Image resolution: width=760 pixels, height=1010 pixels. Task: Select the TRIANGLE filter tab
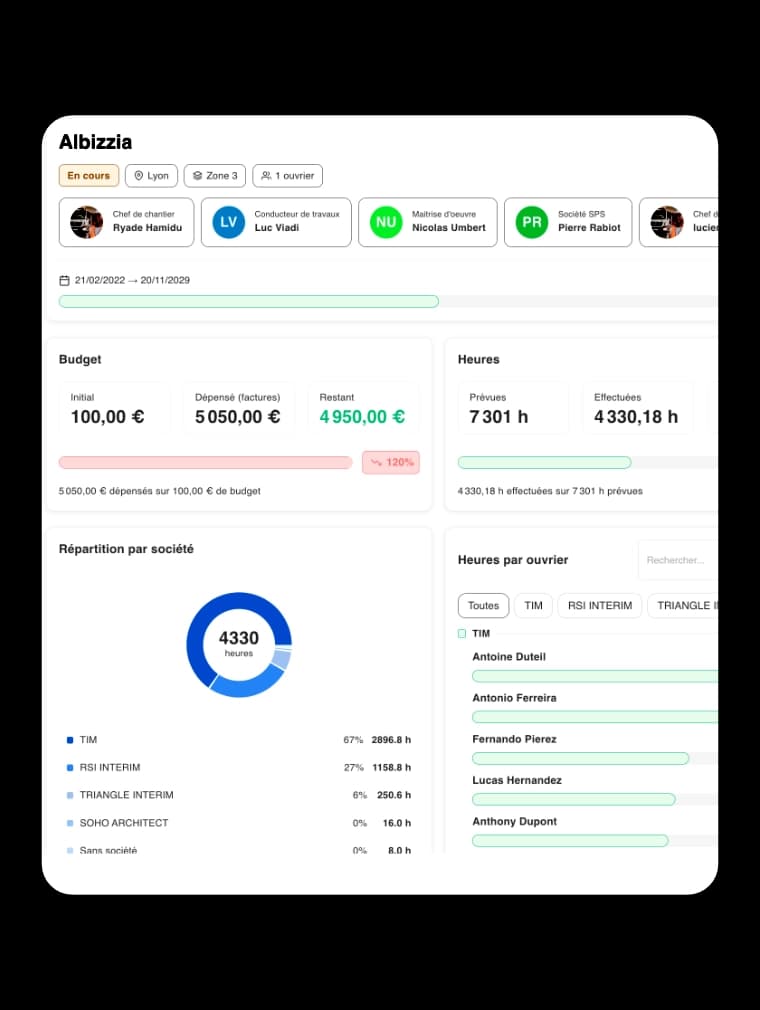tap(683, 605)
